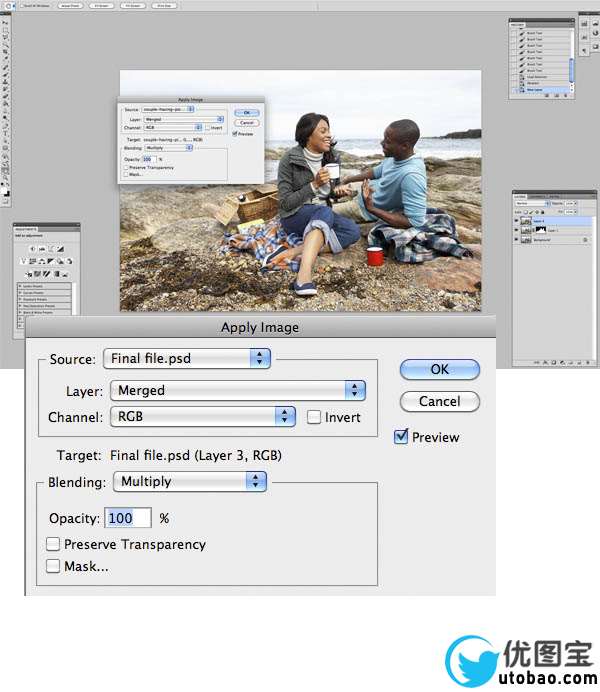Open blend mode dropdown in Layers panel
This screenshot has height=692, width=600.
point(532,203)
